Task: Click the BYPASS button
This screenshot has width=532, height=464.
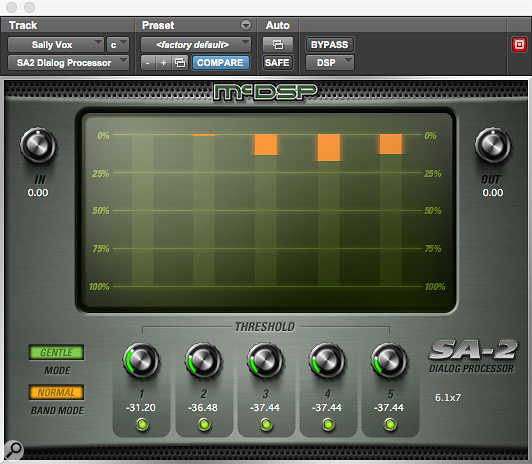Action: [329, 44]
